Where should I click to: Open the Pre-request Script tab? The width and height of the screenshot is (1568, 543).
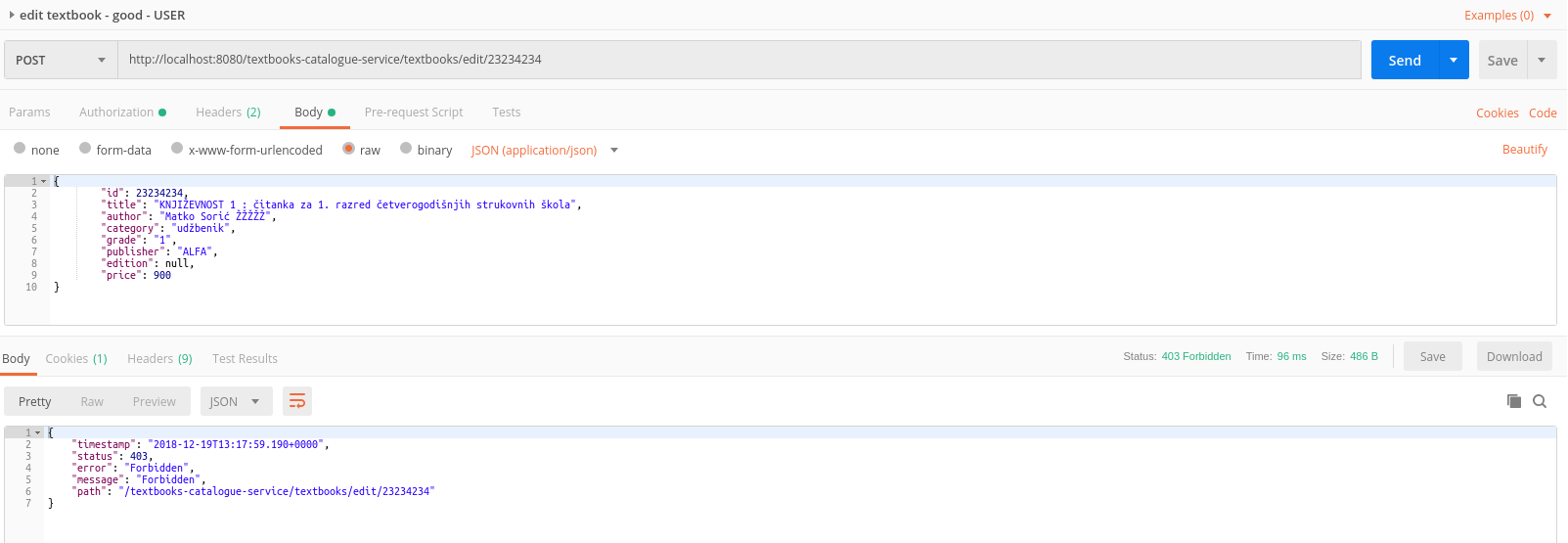(x=414, y=112)
